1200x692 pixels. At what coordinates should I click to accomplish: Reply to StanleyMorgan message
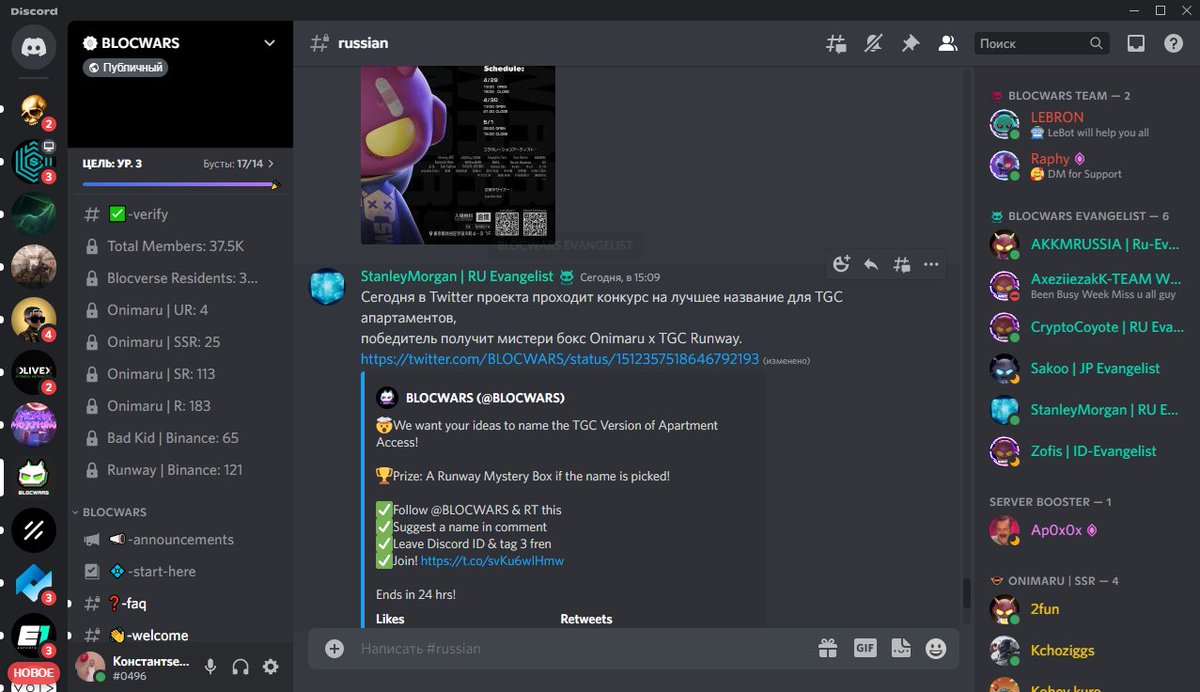[x=871, y=264]
